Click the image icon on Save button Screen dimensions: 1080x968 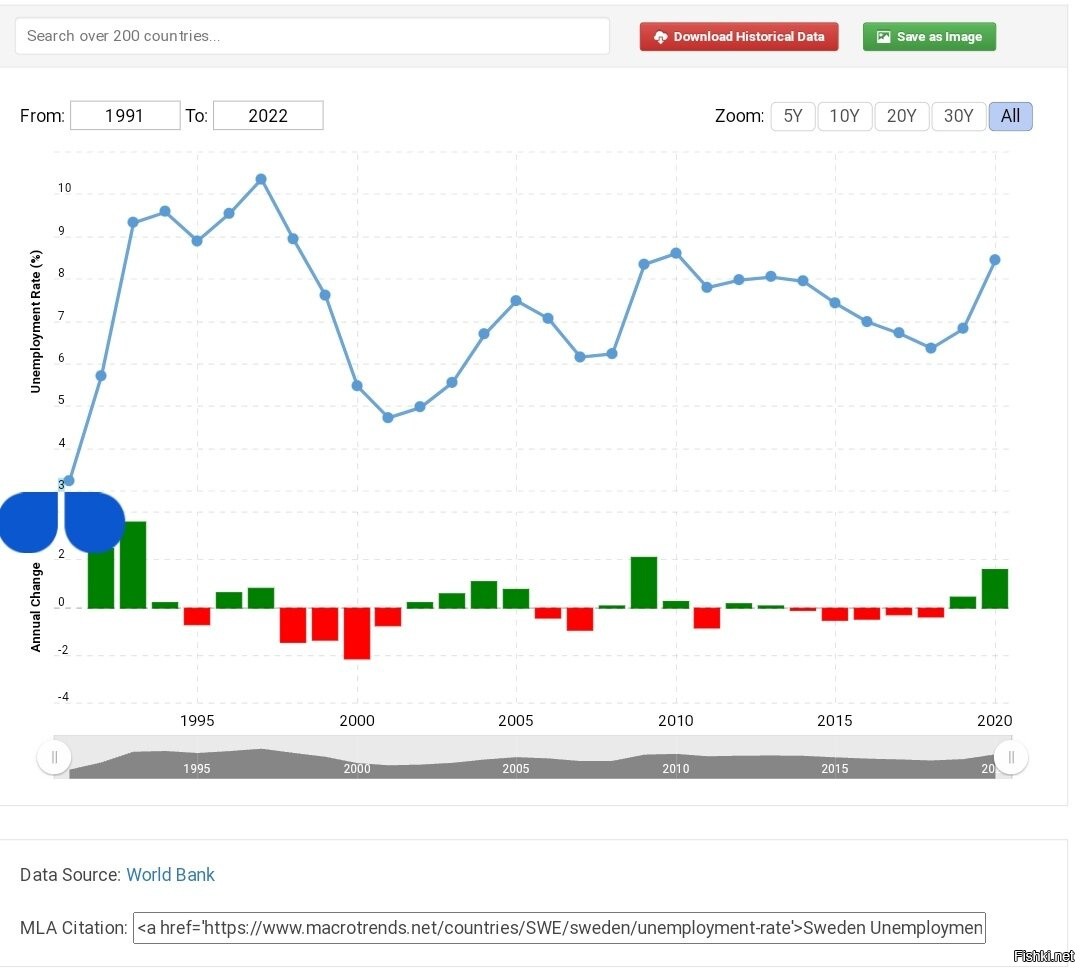tap(883, 37)
